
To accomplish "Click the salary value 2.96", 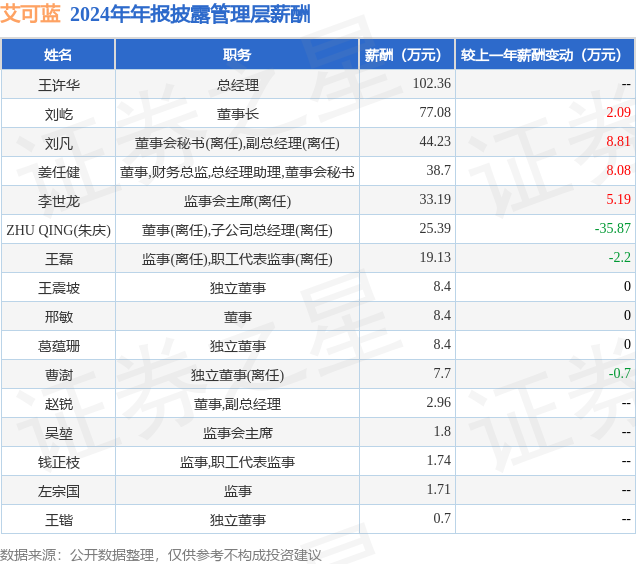I will pos(438,403).
